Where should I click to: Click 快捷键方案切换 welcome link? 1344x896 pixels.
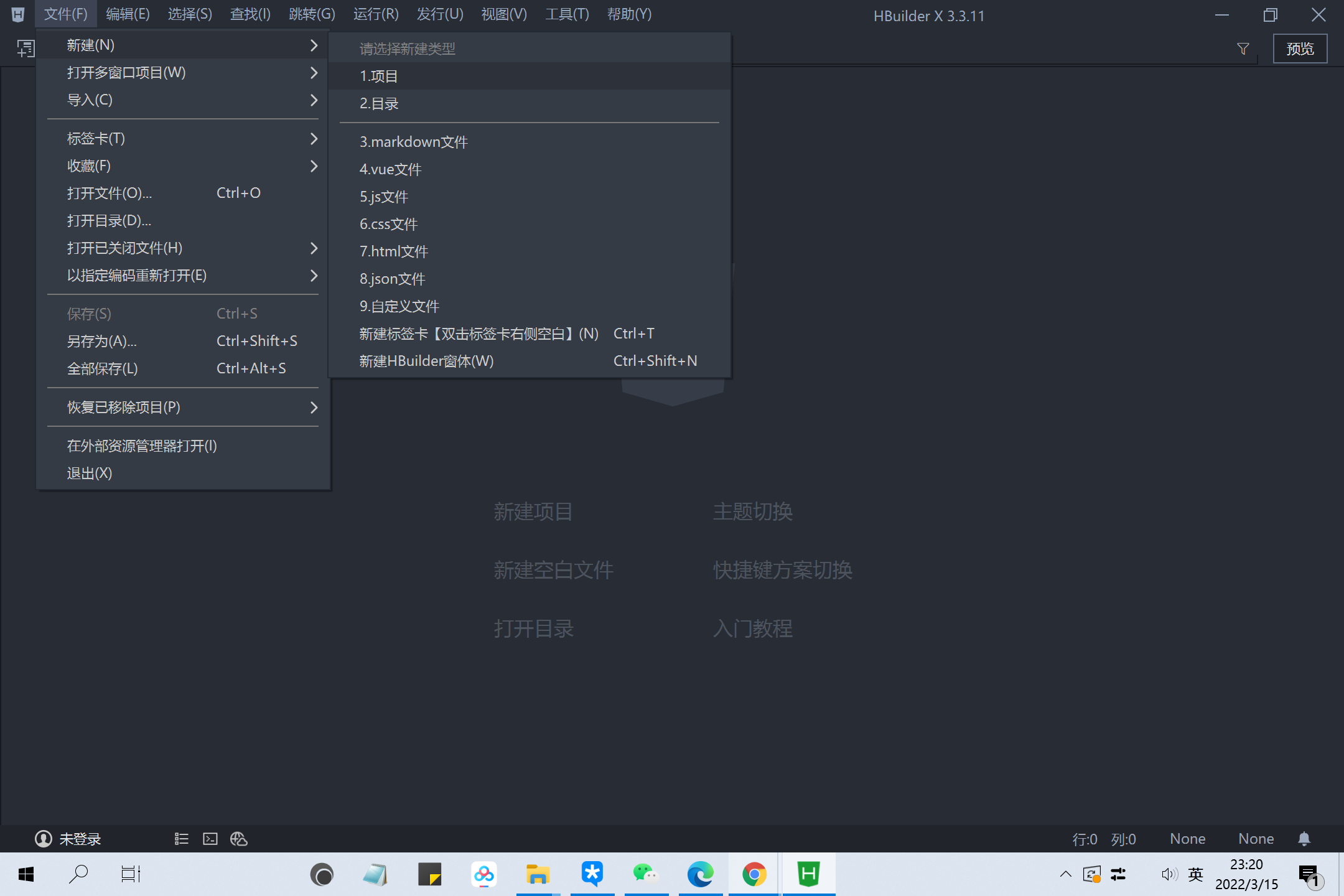point(783,570)
